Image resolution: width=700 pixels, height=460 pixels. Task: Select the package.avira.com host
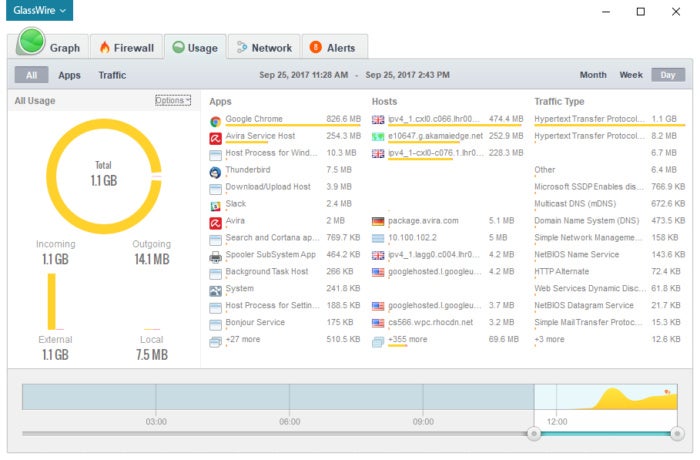[423, 221]
